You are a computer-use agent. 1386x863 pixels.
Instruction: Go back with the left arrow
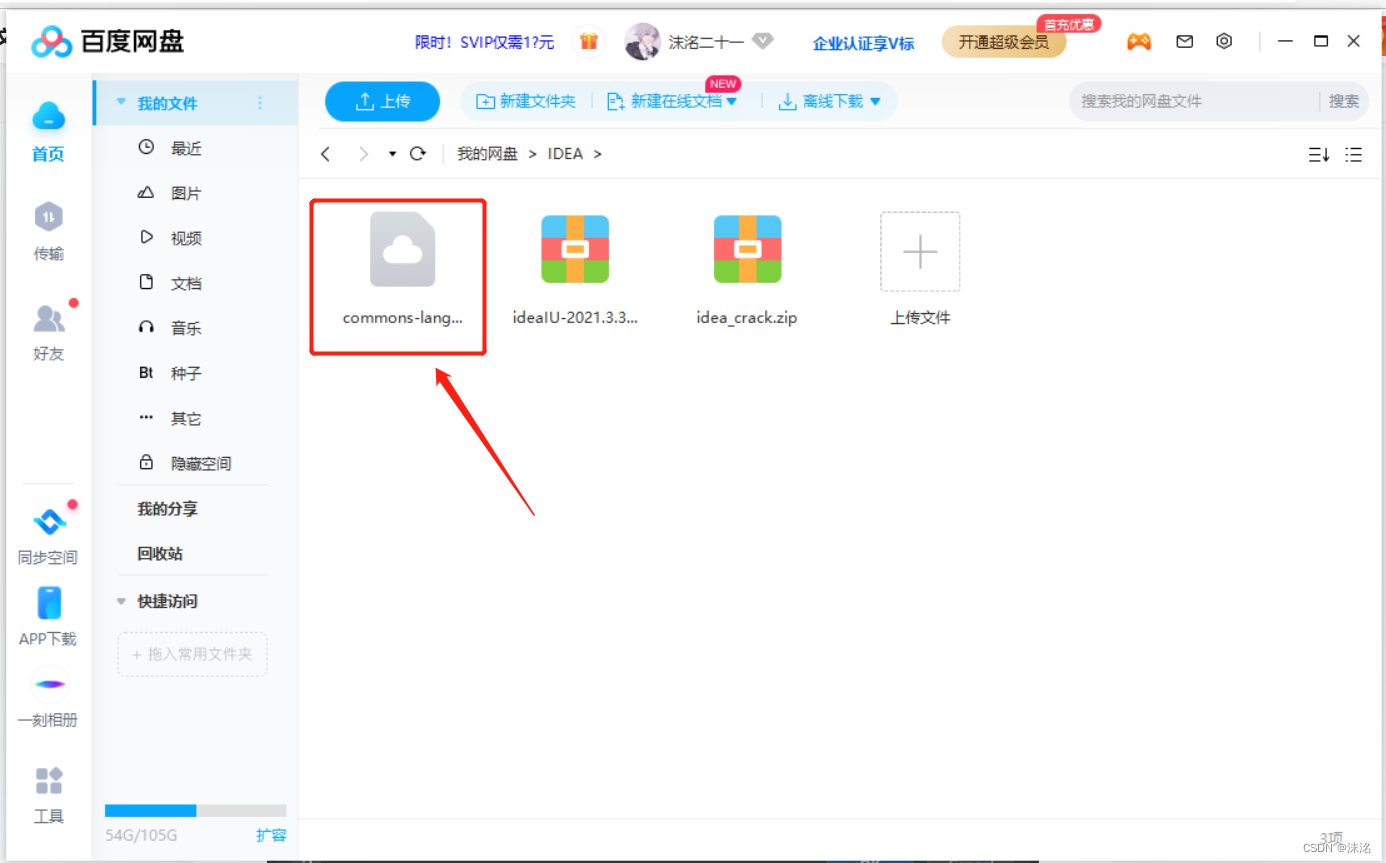[325, 154]
